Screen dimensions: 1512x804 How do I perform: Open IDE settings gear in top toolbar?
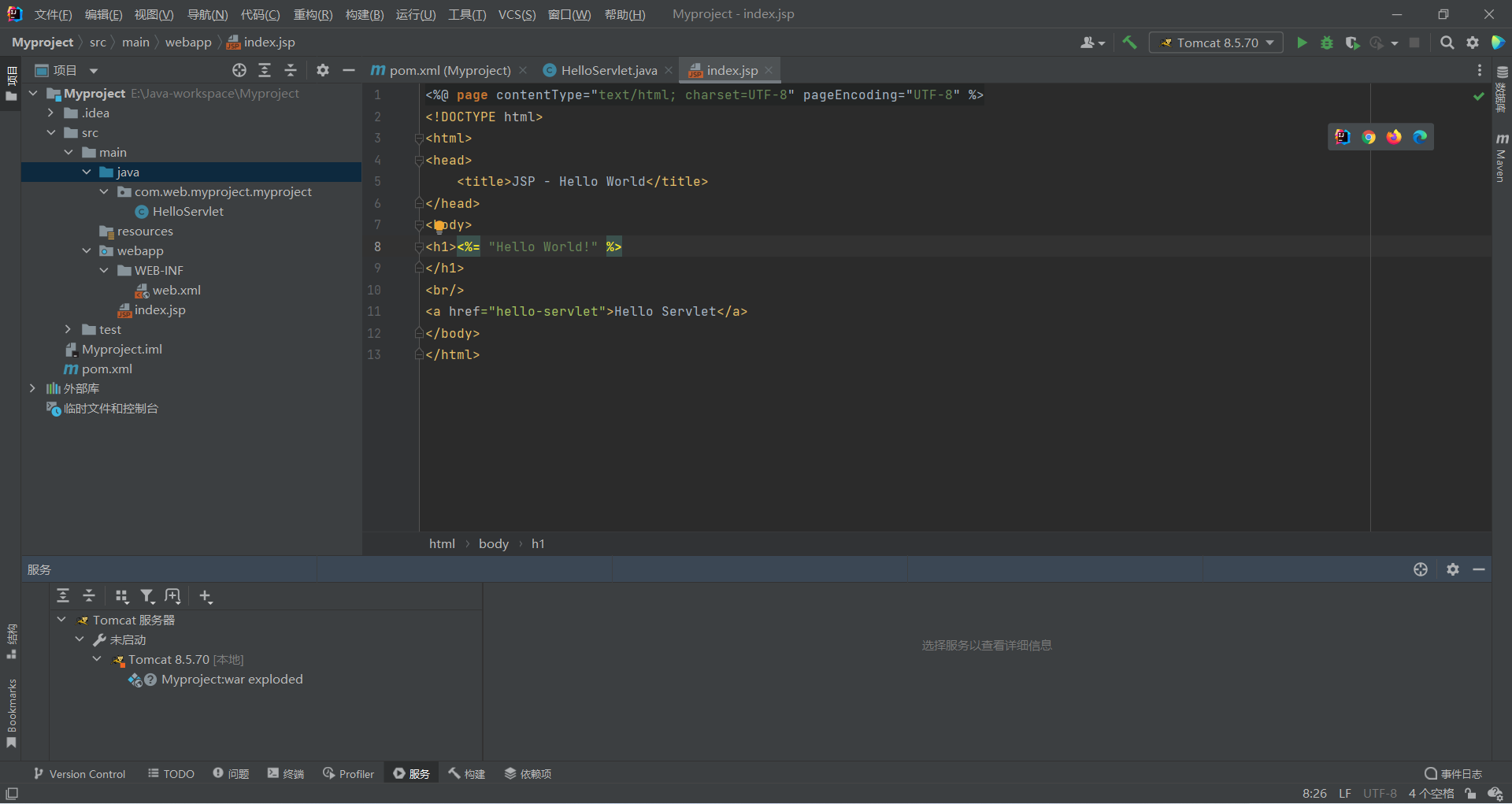[x=1473, y=43]
